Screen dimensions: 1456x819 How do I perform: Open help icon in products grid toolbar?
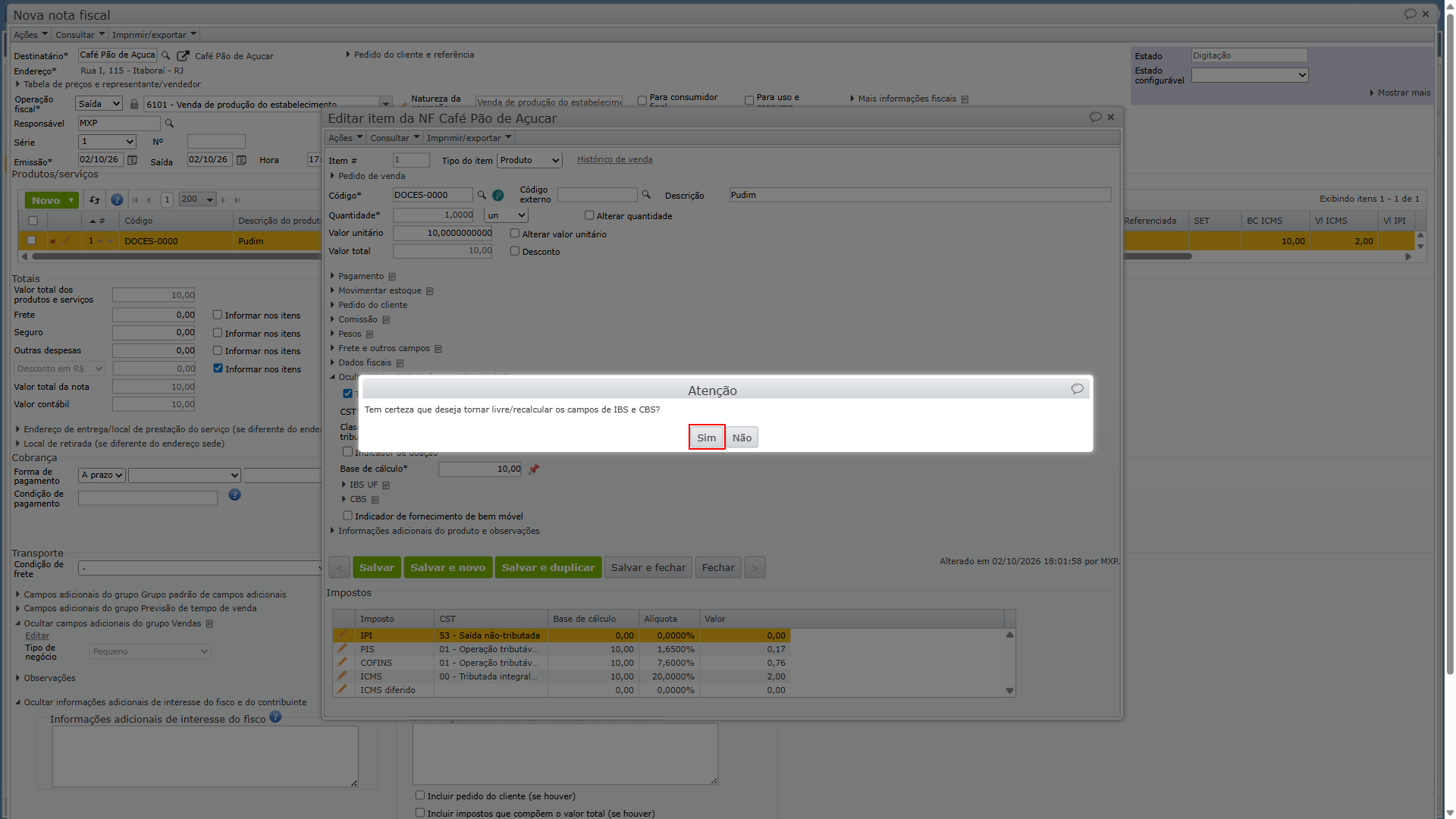click(x=117, y=199)
